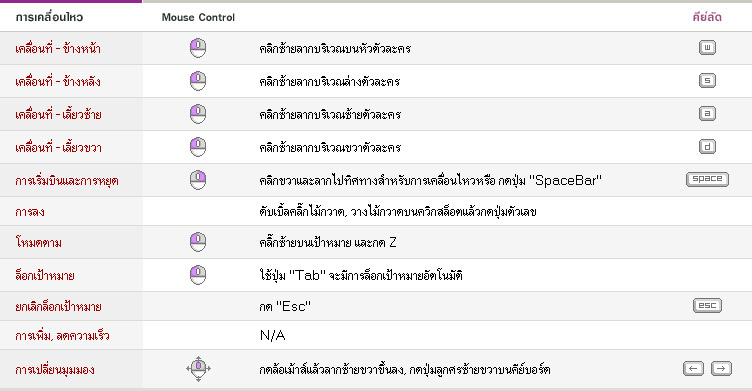Click the Space key icon

click(707, 179)
